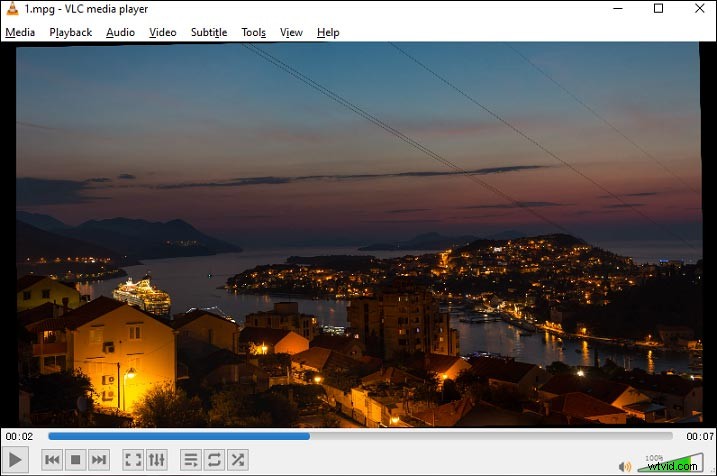
Task: Skip to next media track
Action: tap(98, 460)
